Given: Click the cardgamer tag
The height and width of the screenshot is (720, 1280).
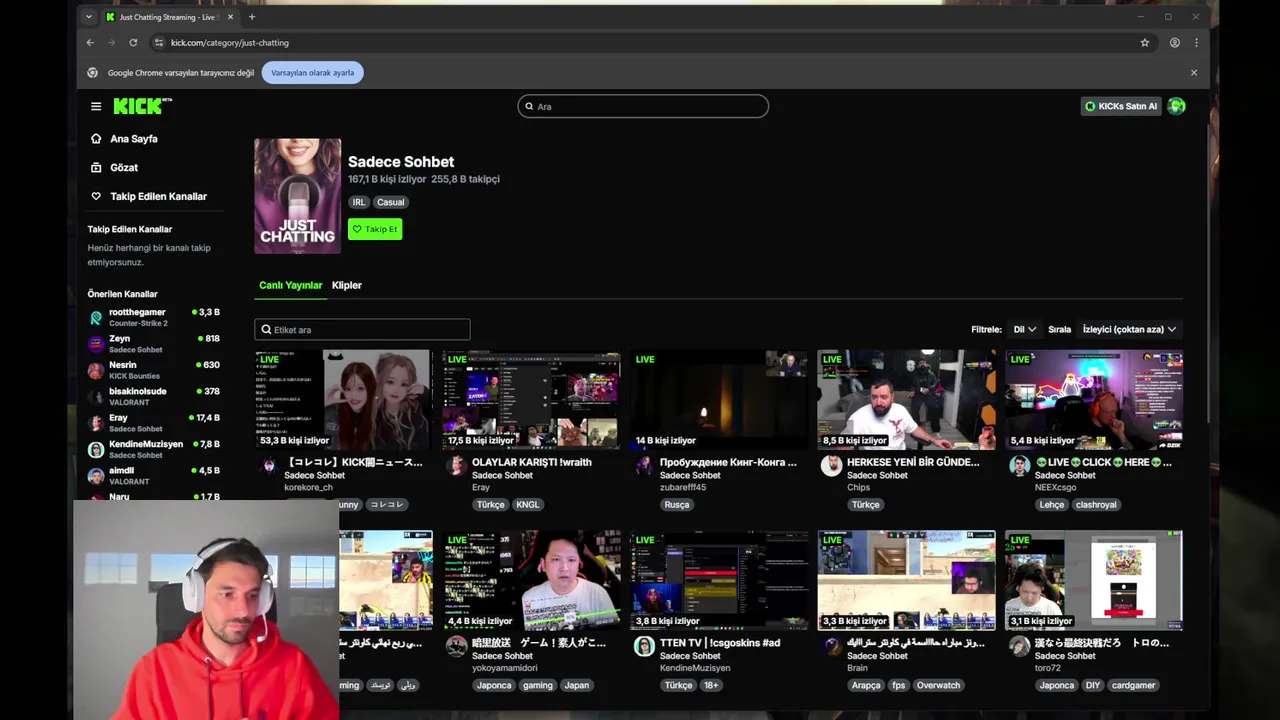Looking at the screenshot, I should coord(1133,686).
